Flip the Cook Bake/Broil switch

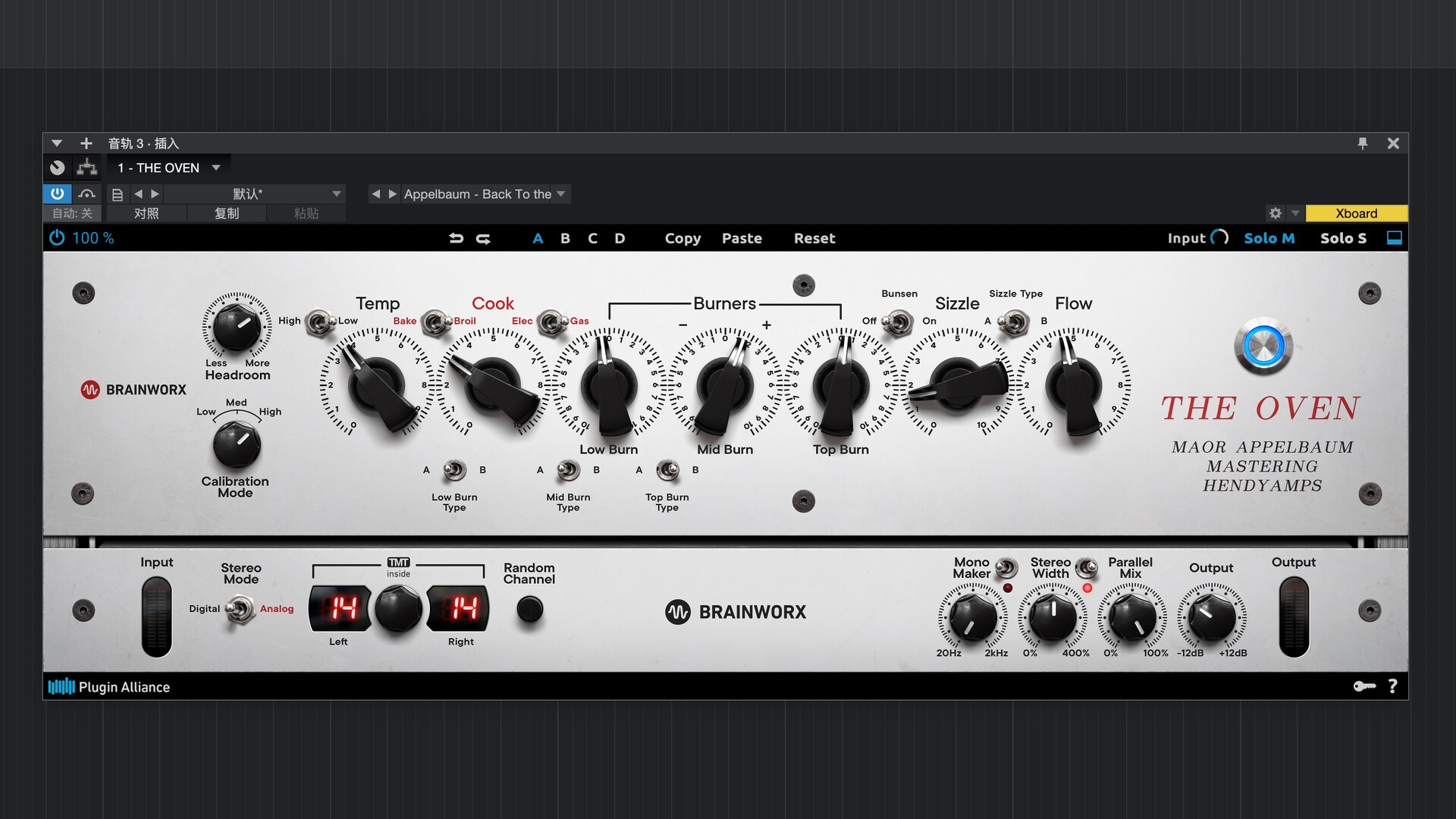click(x=436, y=322)
